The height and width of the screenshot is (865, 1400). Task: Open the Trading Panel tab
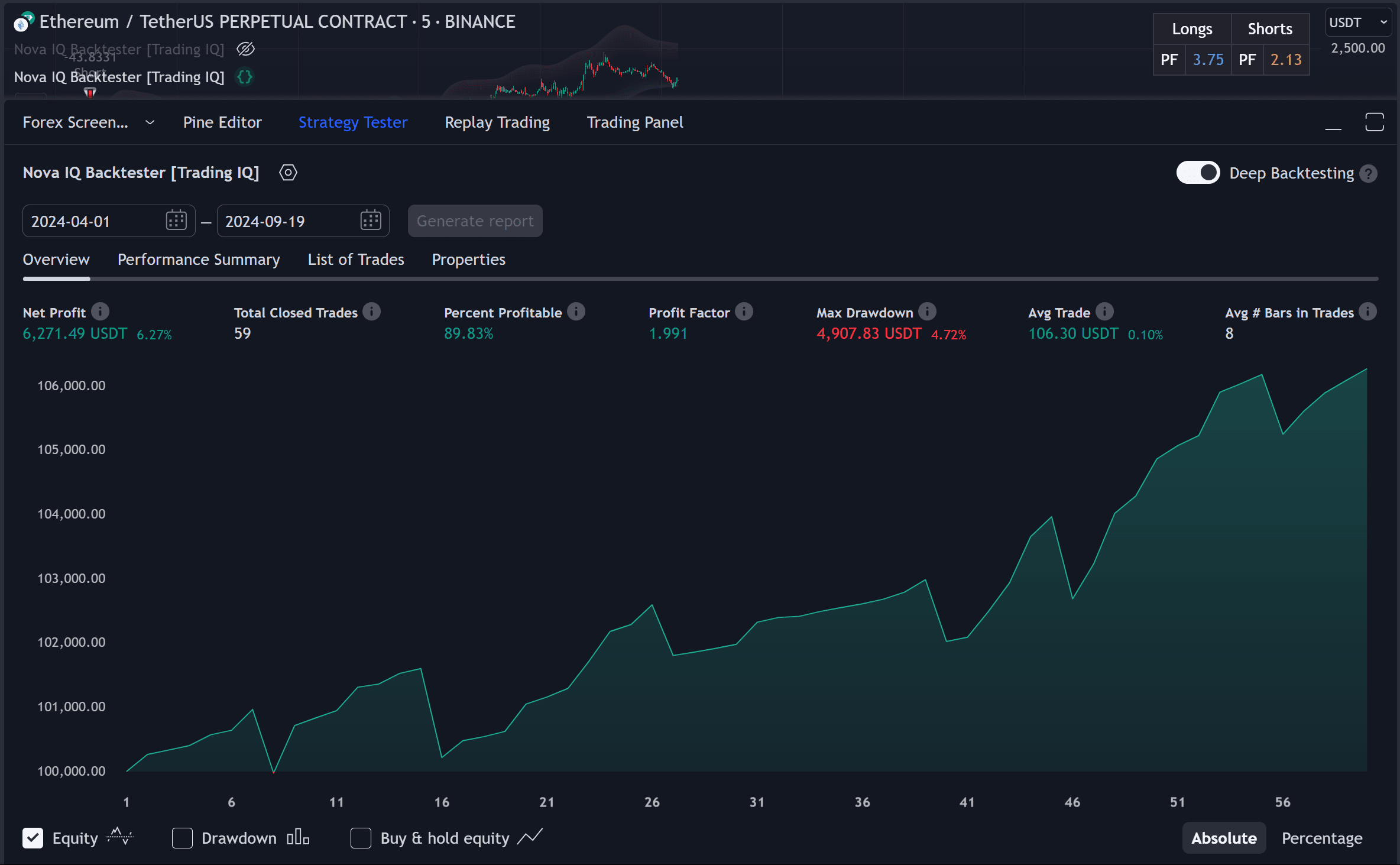(x=635, y=122)
